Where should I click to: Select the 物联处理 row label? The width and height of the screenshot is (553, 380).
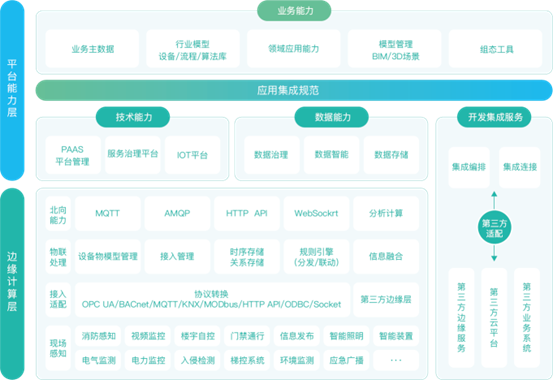coord(58,257)
